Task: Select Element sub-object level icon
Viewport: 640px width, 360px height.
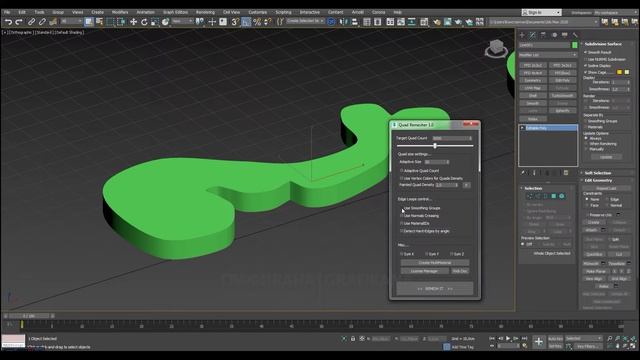Action: point(562,196)
